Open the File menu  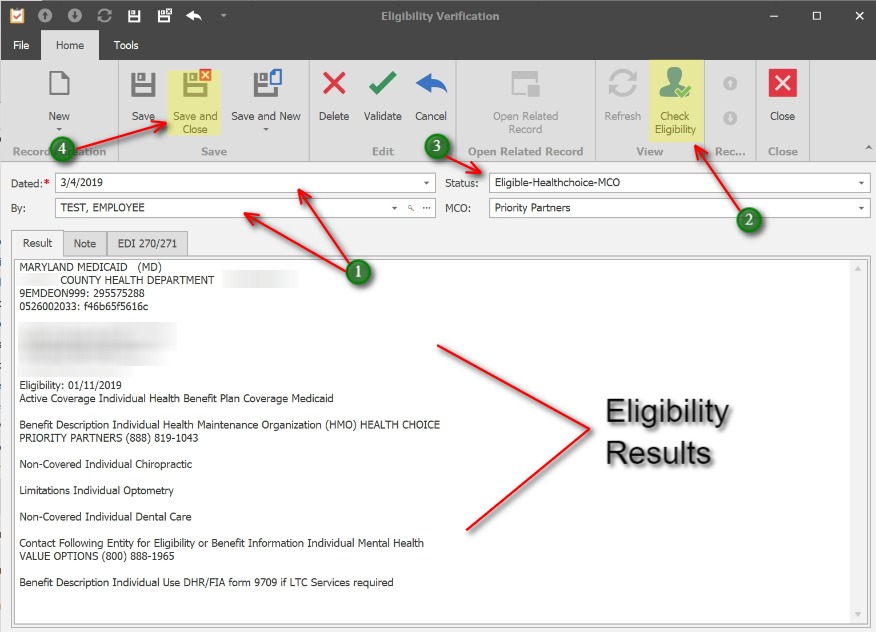20,45
